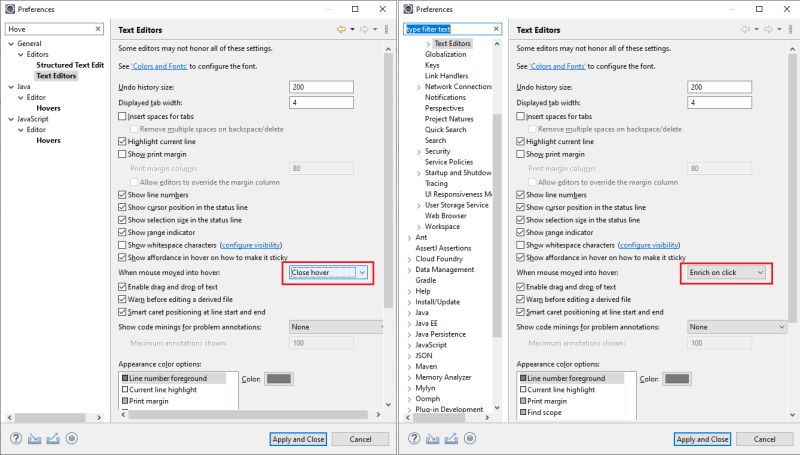
Task: Toggle 'Show whitespace characters' in left window
Action: pos(122,245)
